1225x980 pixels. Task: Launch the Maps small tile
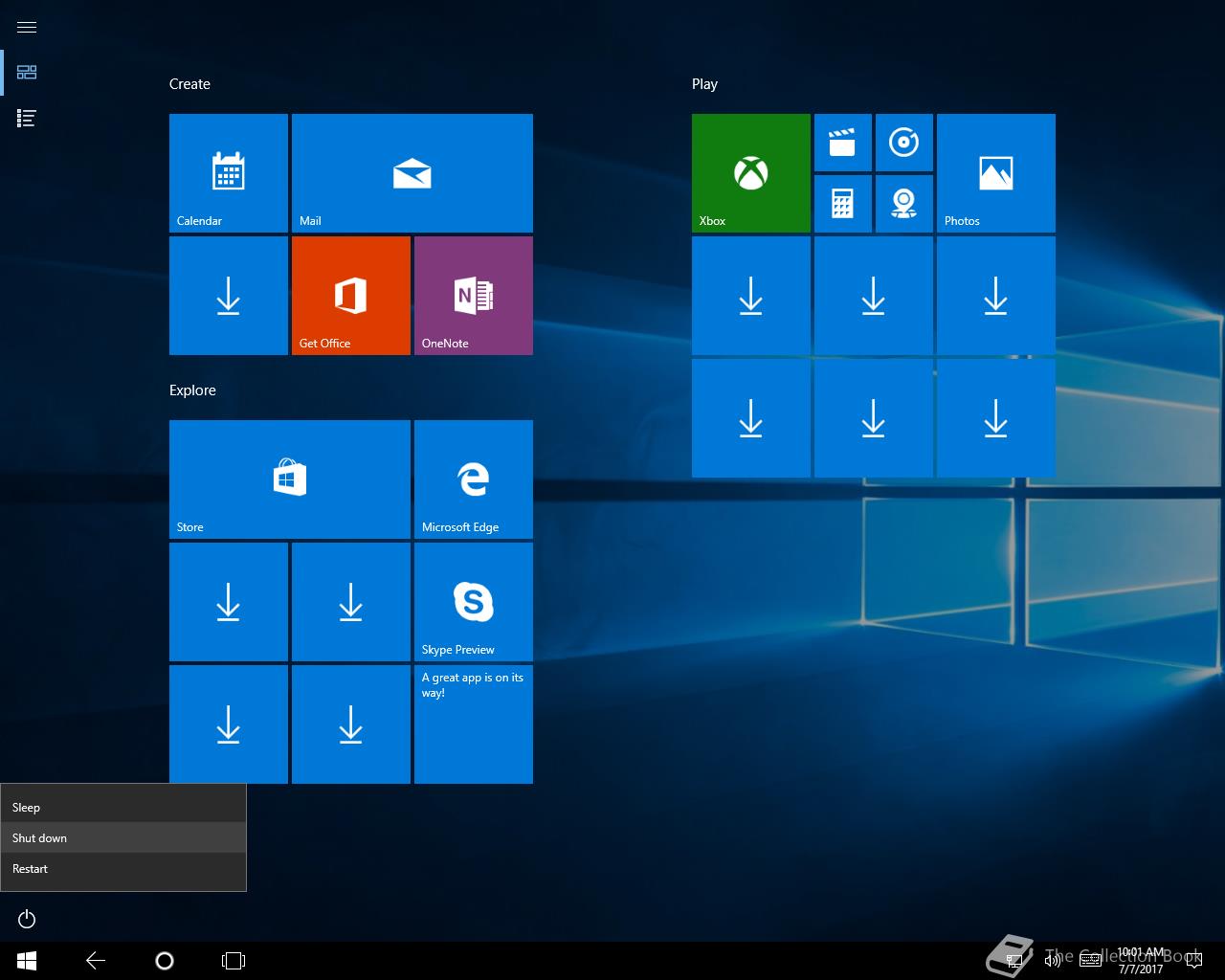tap(904, 204)
